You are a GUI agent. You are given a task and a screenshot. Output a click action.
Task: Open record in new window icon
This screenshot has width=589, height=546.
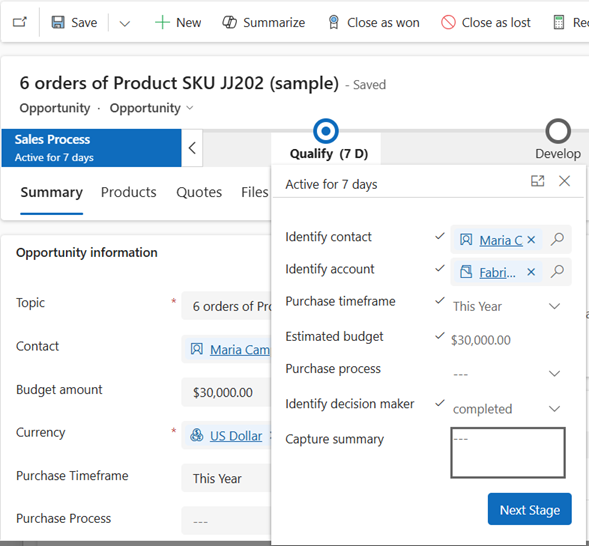20,22
